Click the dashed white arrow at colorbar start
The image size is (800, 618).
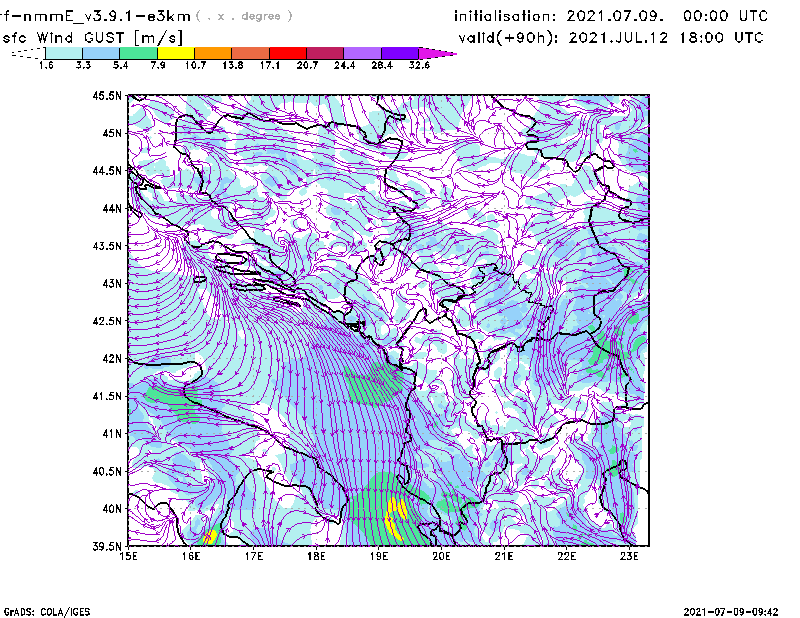pos(28,53)
